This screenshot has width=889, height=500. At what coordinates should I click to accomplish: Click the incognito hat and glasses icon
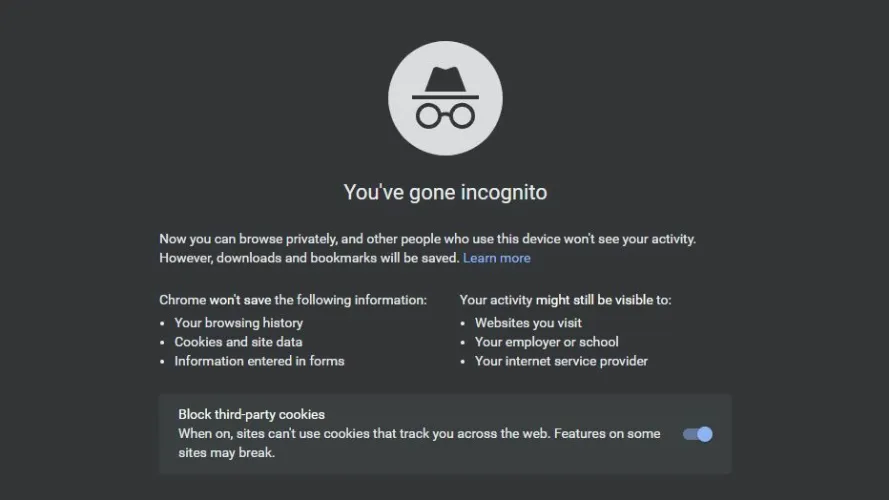point(445,98)
